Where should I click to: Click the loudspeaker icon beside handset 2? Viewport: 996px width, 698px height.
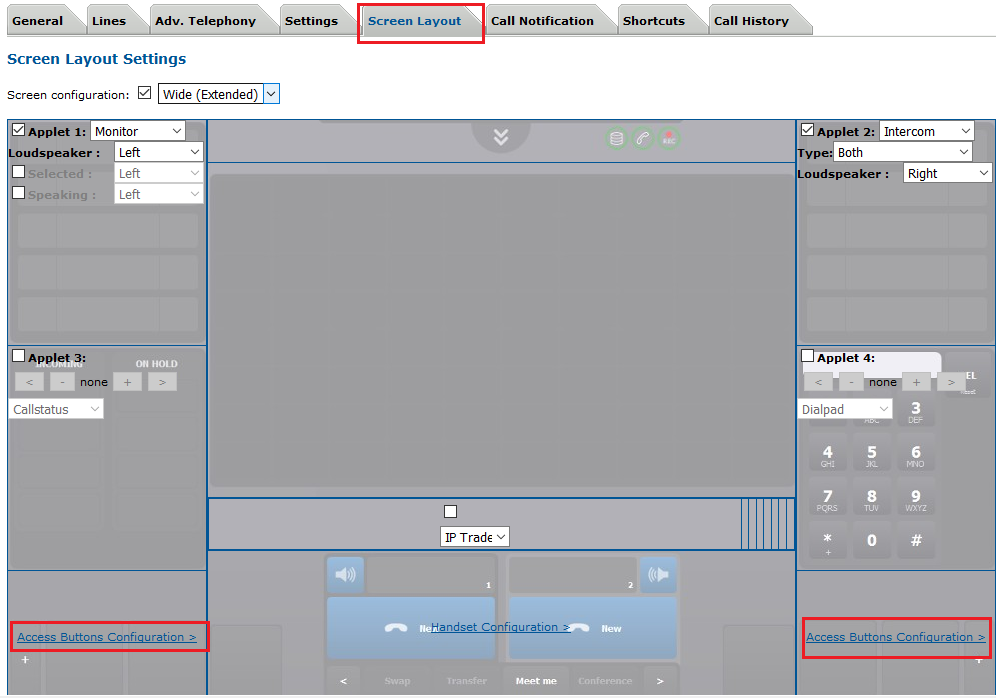658,575
